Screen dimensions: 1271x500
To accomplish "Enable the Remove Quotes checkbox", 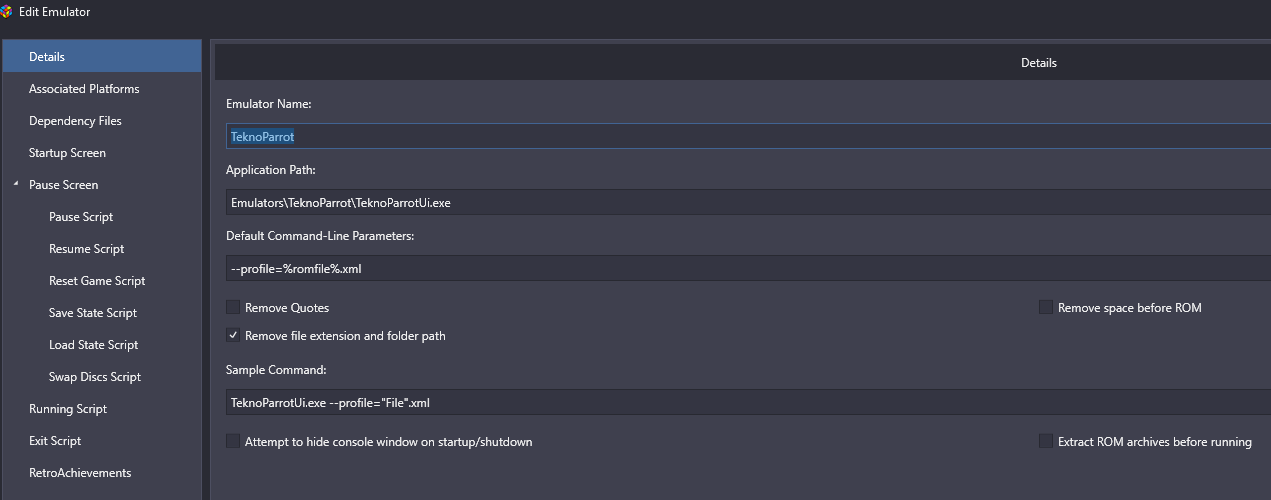I will tap(233, 308).
